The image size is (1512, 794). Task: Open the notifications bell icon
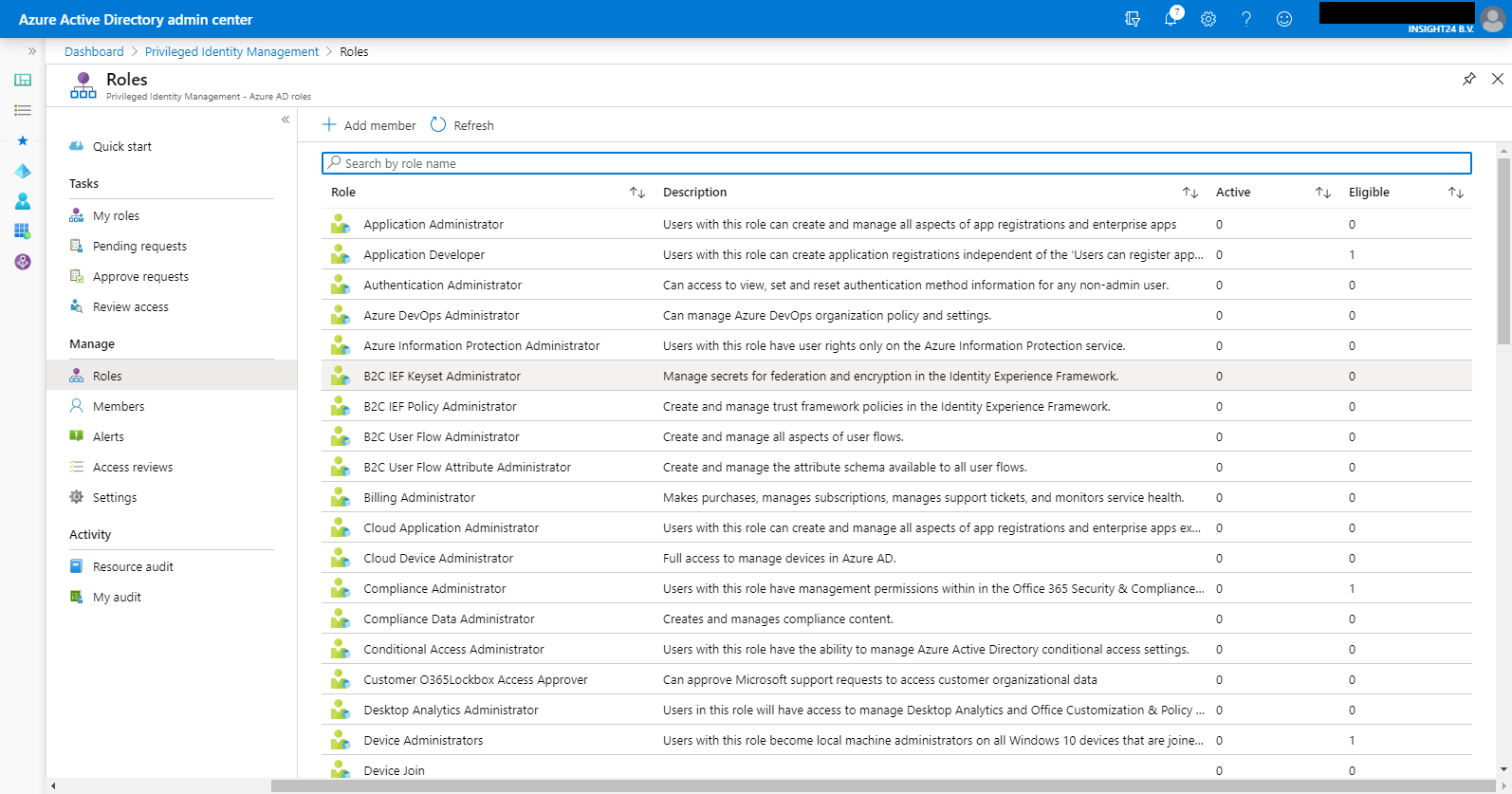tap(1171, 18)
